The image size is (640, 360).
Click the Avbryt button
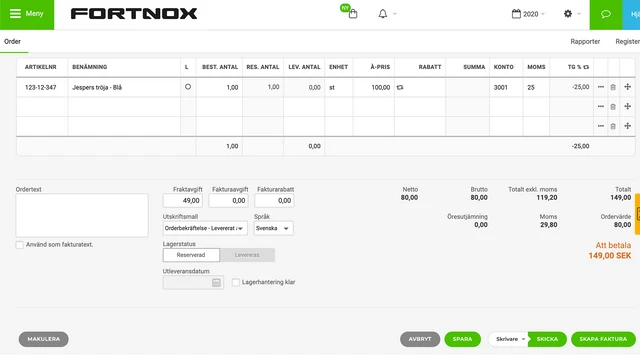420,339
